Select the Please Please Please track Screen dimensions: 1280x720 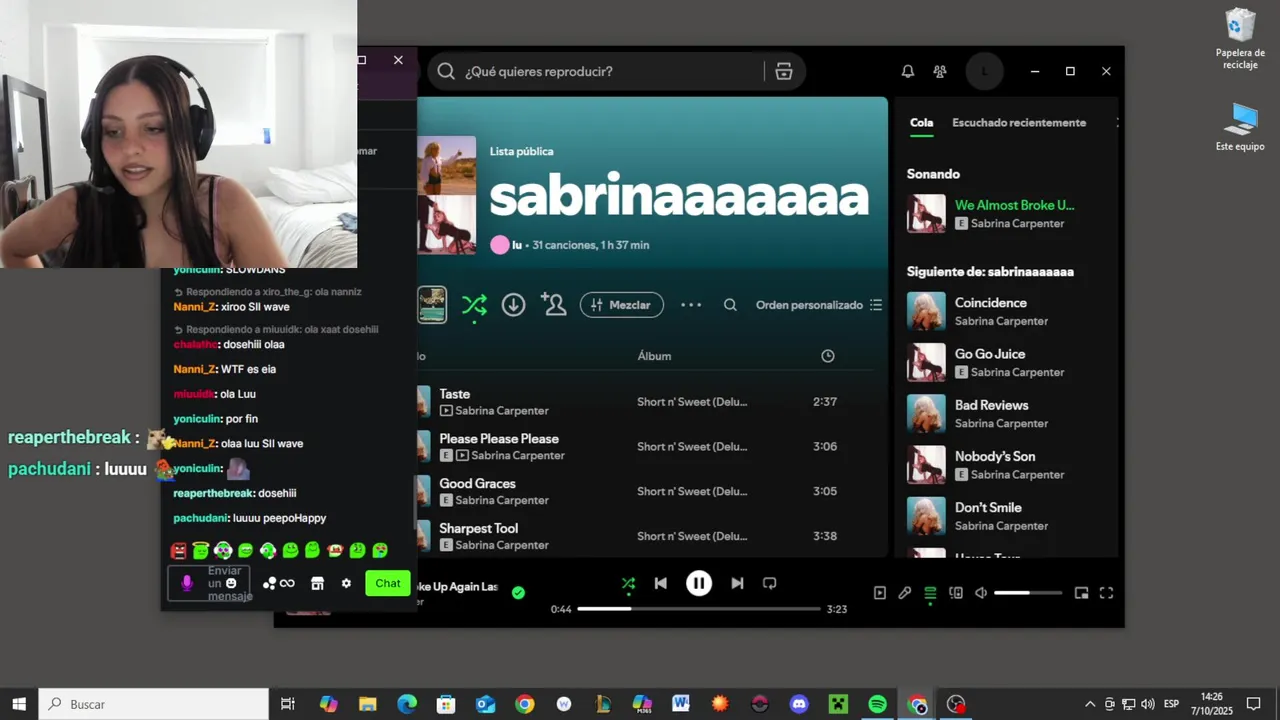click(648, 446)
